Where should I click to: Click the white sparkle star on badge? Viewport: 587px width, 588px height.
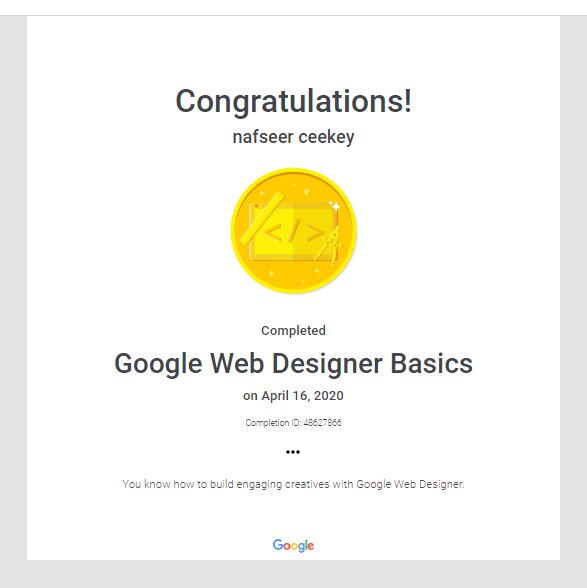coord(335,206)
